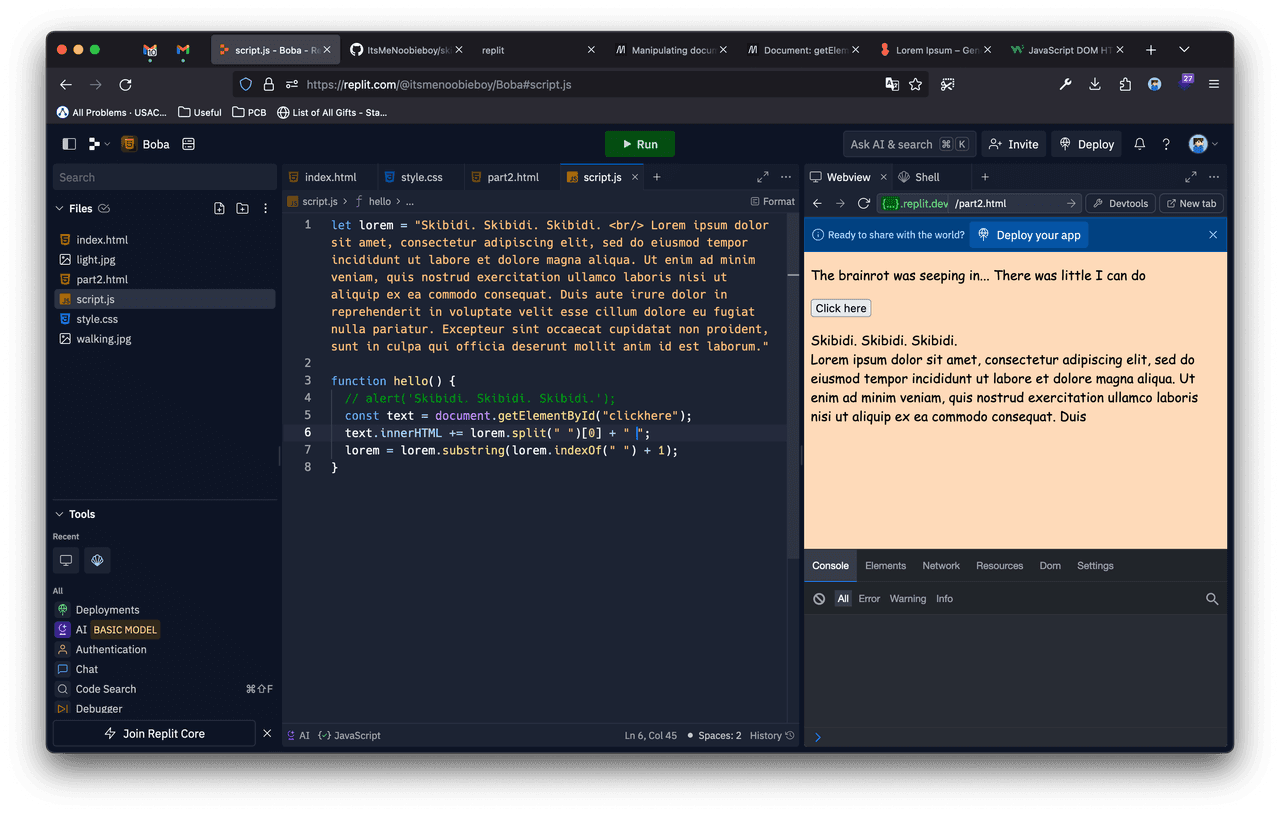Screen dimensions: 1280x814
Task: Collapse the Tools section
Action: tap(59, 514)
